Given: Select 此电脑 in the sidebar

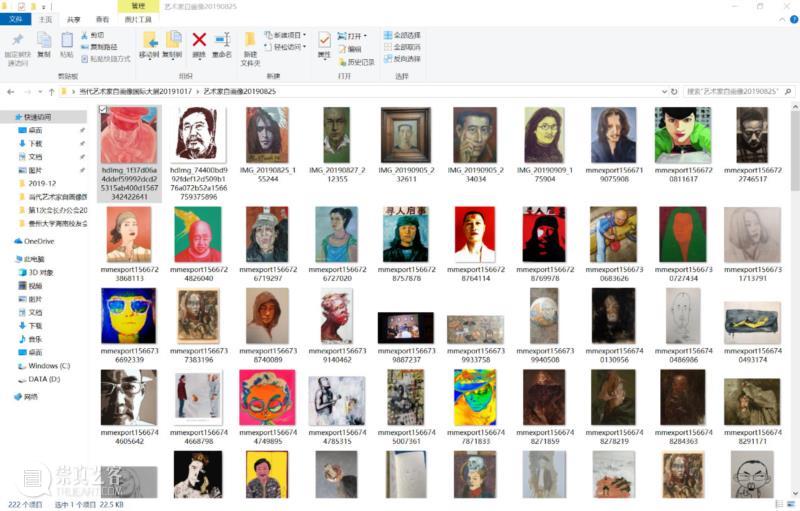Looking at the screenshot, I should pos(31,259).
